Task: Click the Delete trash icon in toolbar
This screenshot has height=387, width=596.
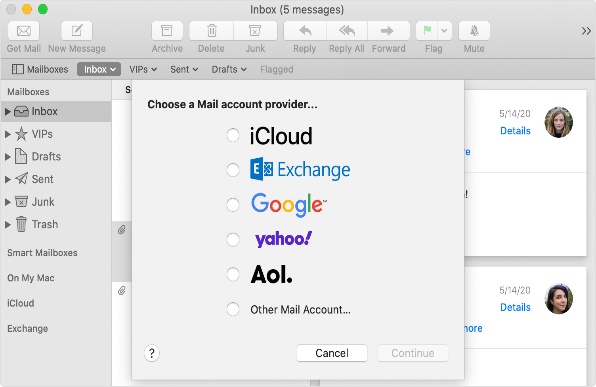Action: (212, 31)
